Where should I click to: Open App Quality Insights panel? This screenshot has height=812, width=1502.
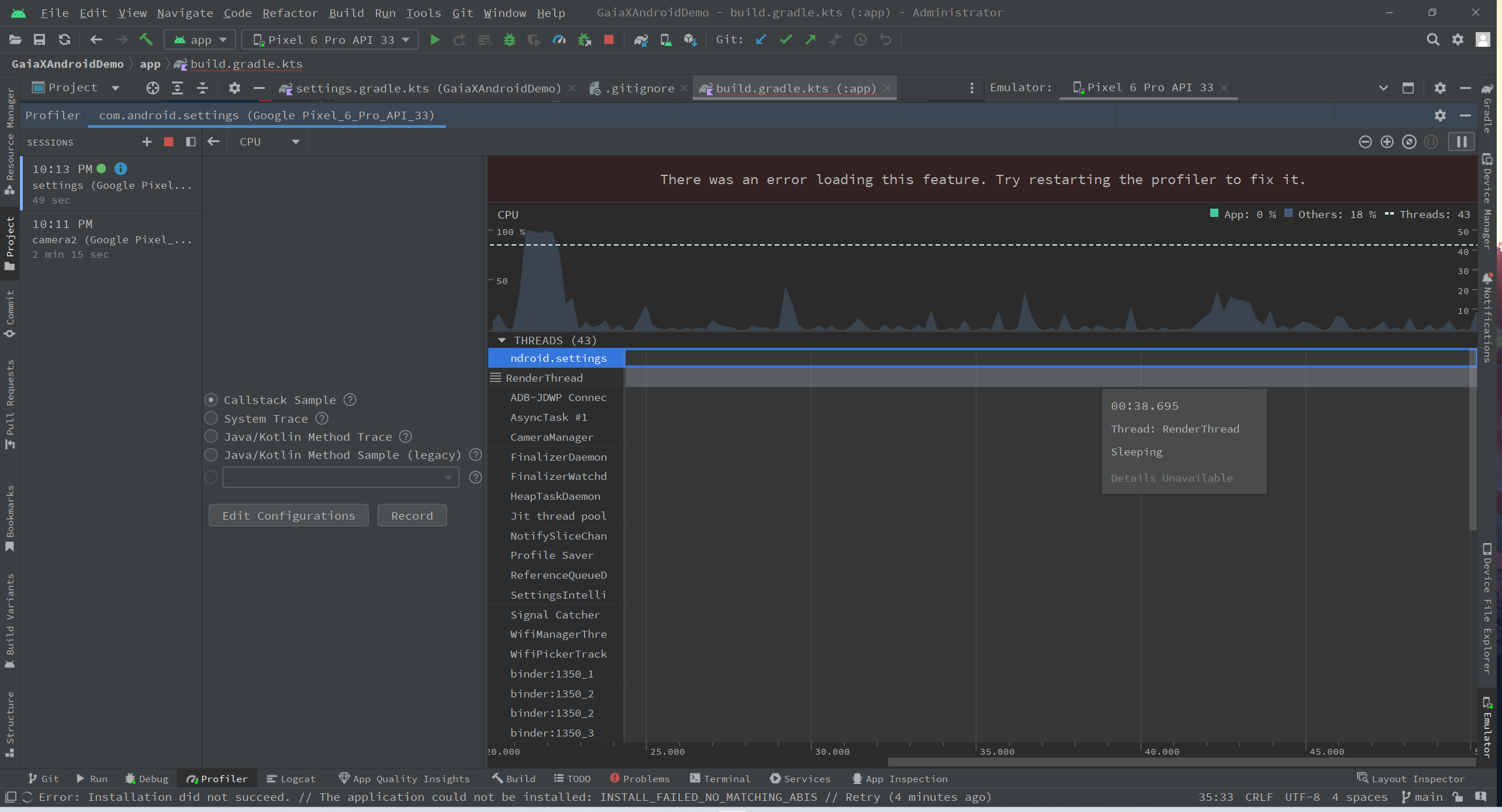[x=405, y=779]
